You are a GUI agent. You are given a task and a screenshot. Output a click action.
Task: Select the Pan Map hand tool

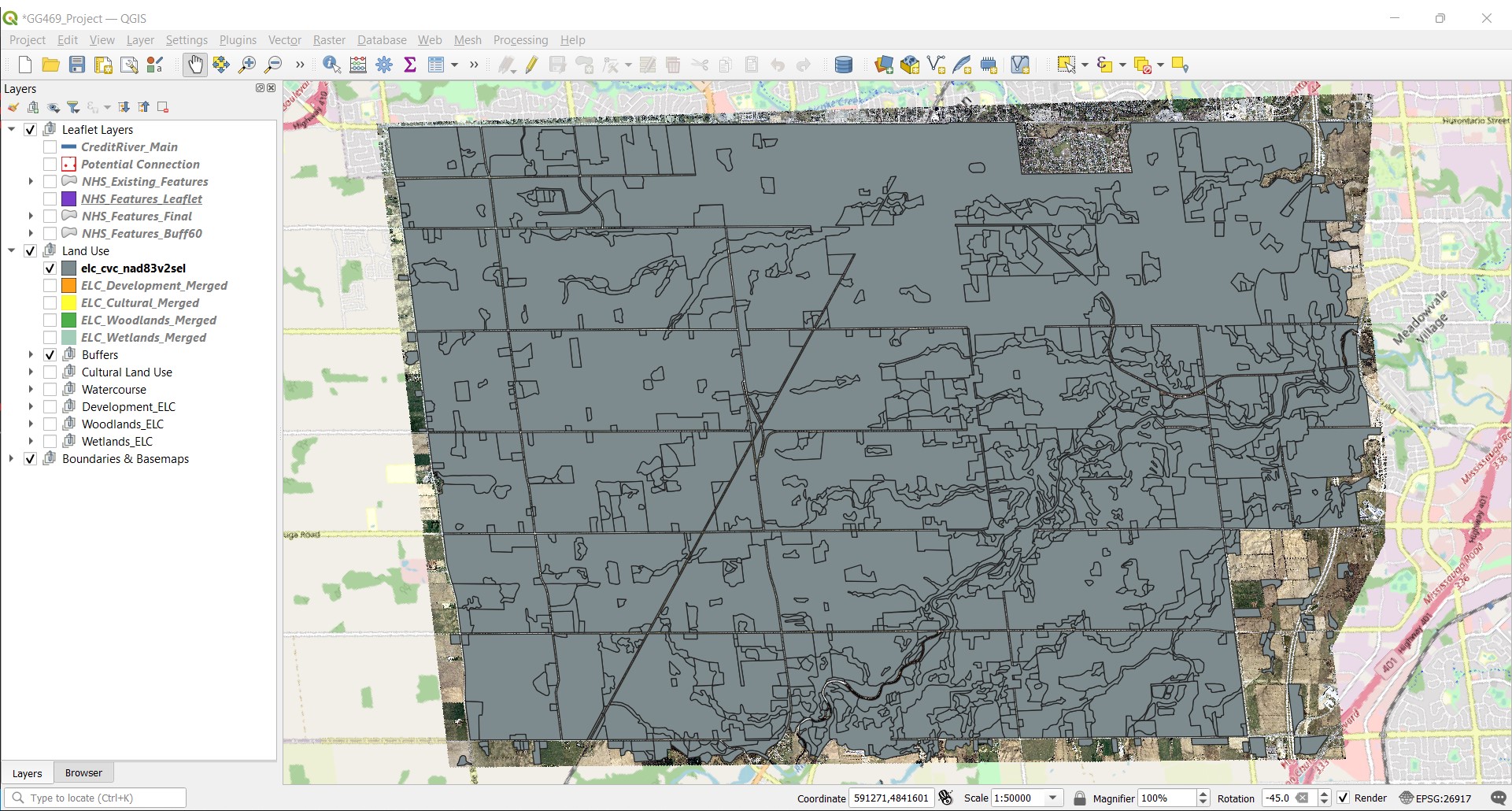[x=194, y=65]
